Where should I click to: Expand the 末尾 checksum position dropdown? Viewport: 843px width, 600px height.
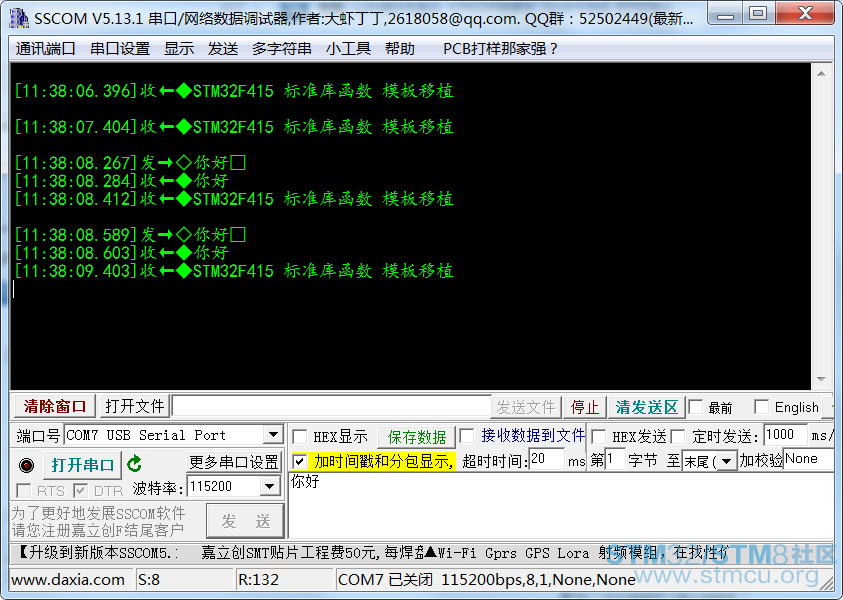coord(727,461)
